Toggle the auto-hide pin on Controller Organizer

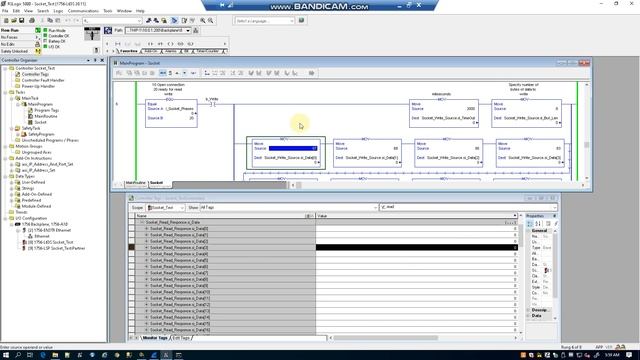pyautogui.click(x=95, y=60)
